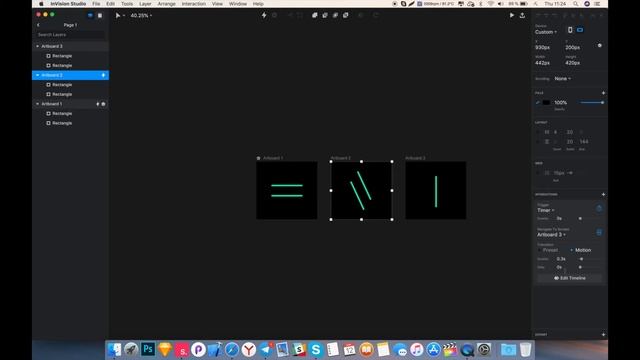This screenshot has width=640, height=360.
Task: Go back using the arrow next to Page 1
Action: [x=38, y=25]
